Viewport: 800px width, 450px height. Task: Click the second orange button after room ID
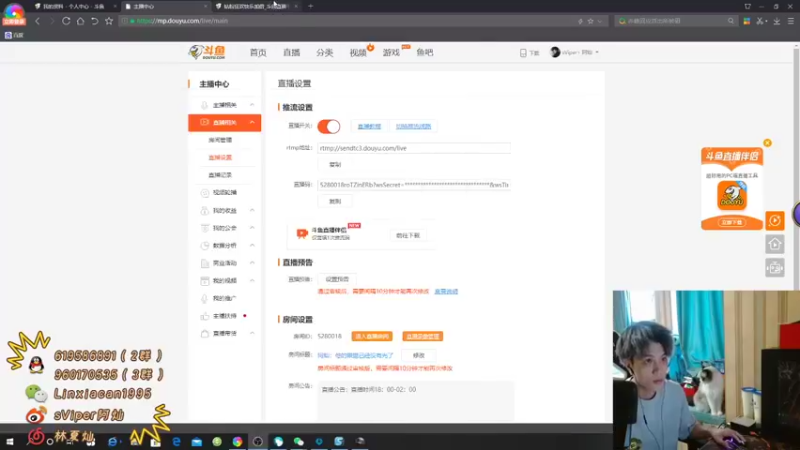(422, 336)
